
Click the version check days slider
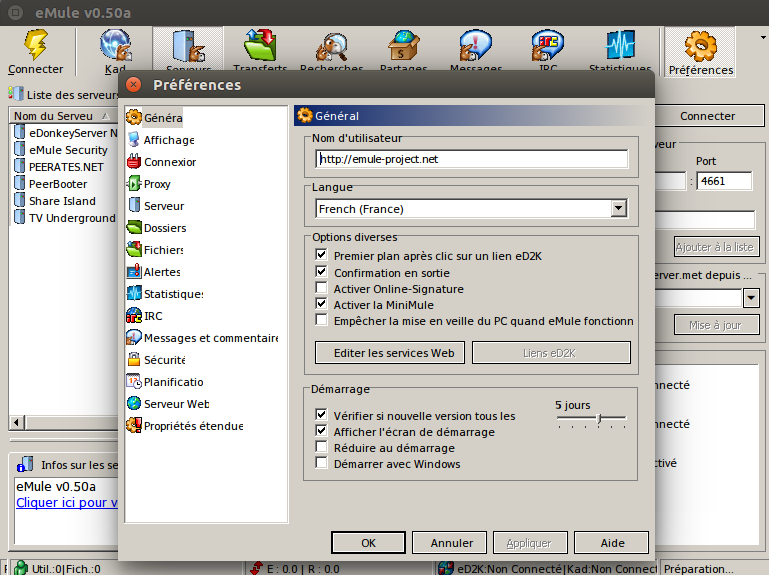[598, 419]
